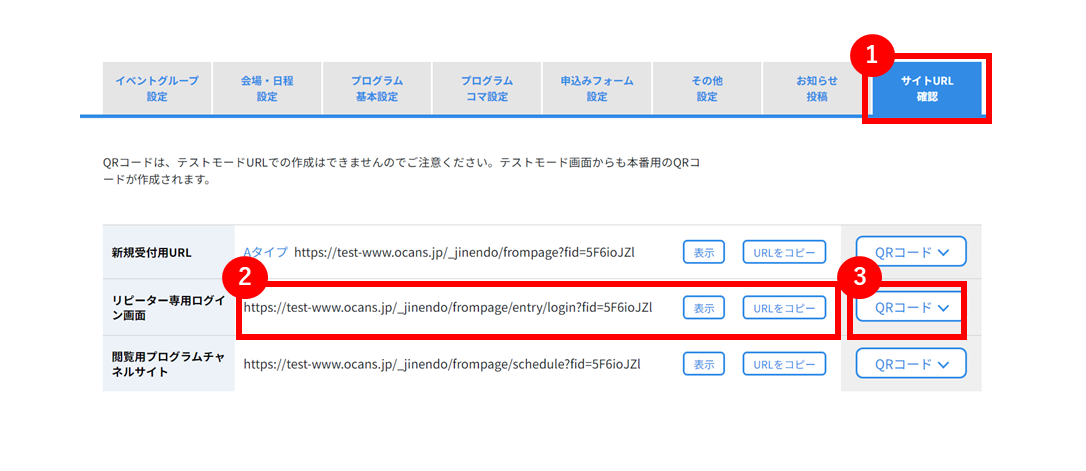Open the 申込みフォーム設定 tab
Image resolution: width=1086 pixels, height=471 pixels.
click(x=597, y=89)
